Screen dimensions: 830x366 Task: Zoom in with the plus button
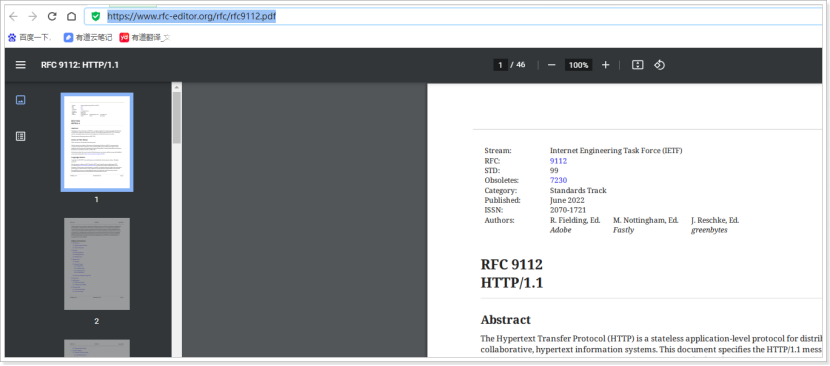tap(606, 65)
